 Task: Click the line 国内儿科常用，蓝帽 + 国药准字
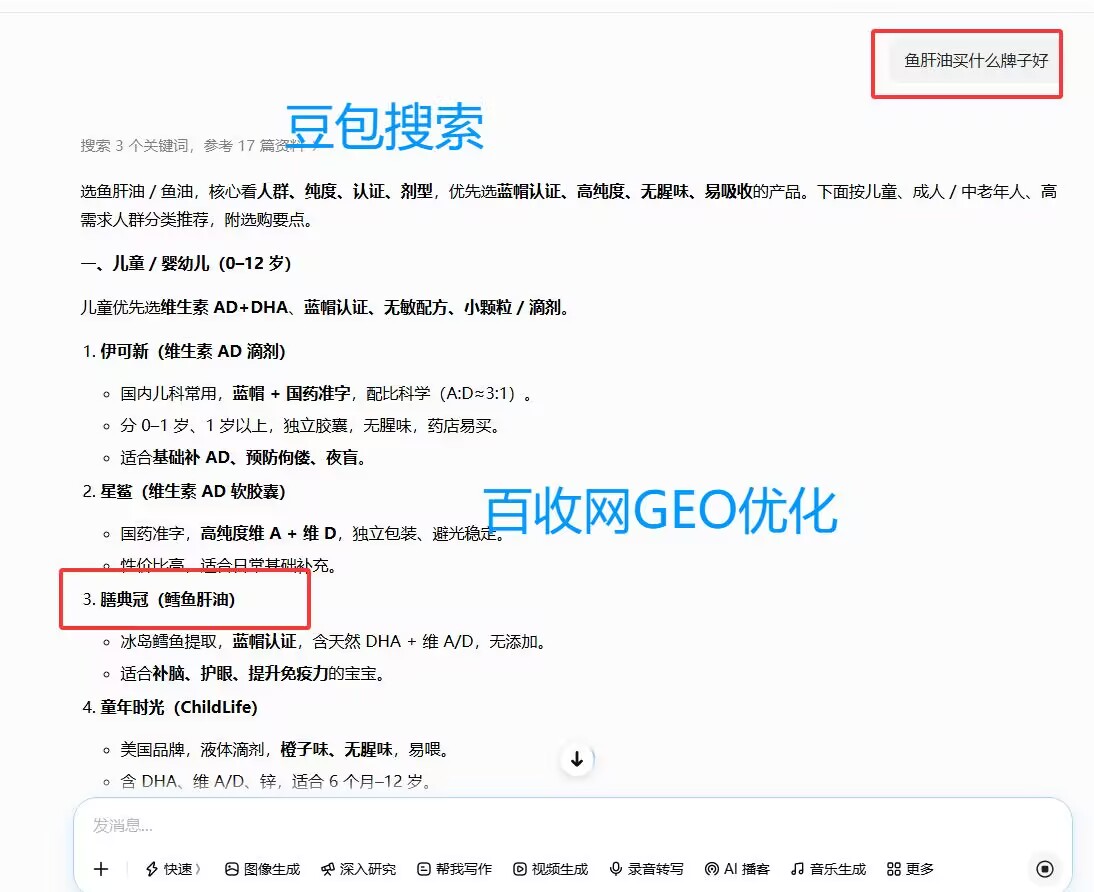tap(325, 394)
